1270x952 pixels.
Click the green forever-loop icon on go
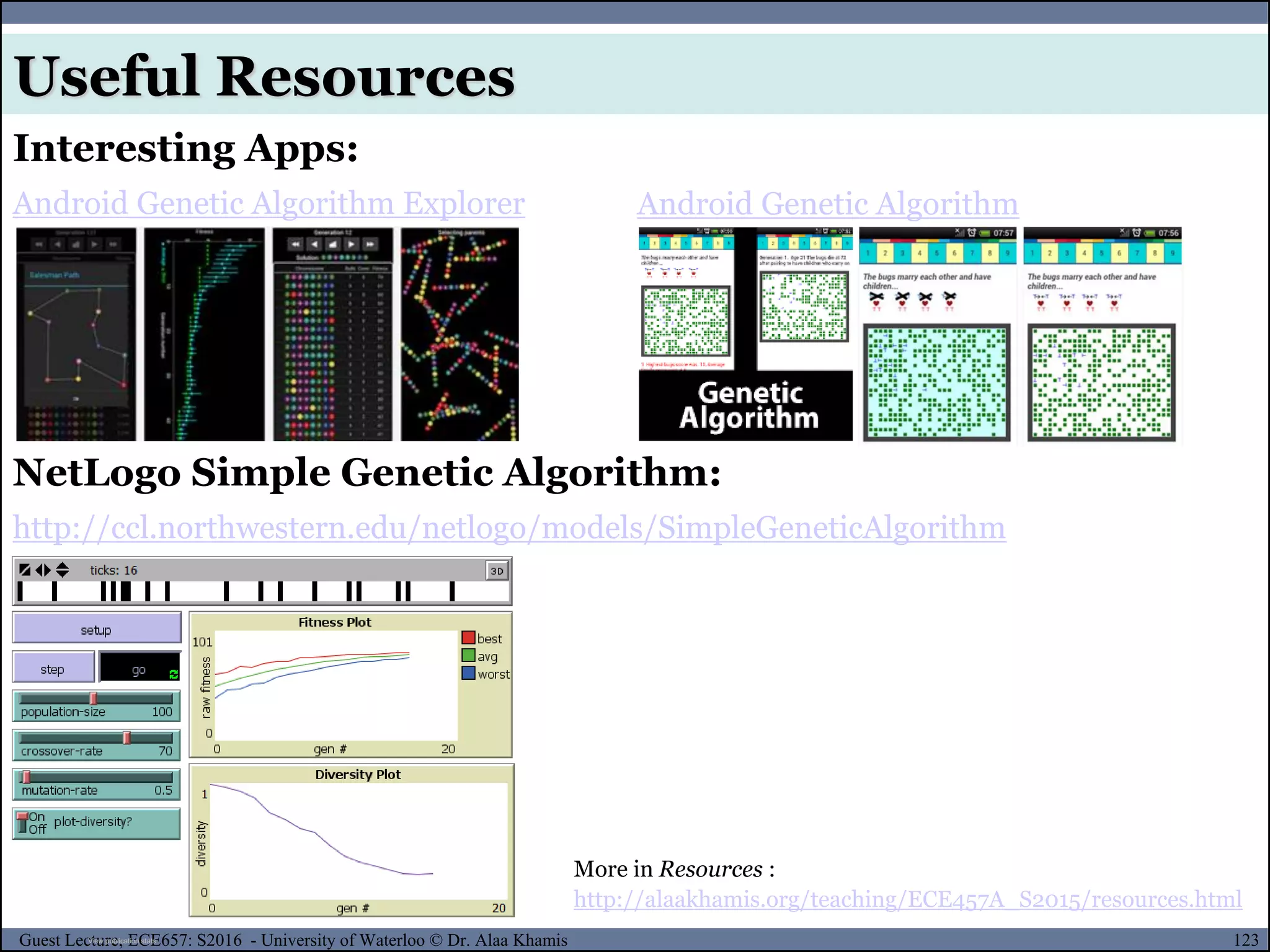tap(174, 674)
